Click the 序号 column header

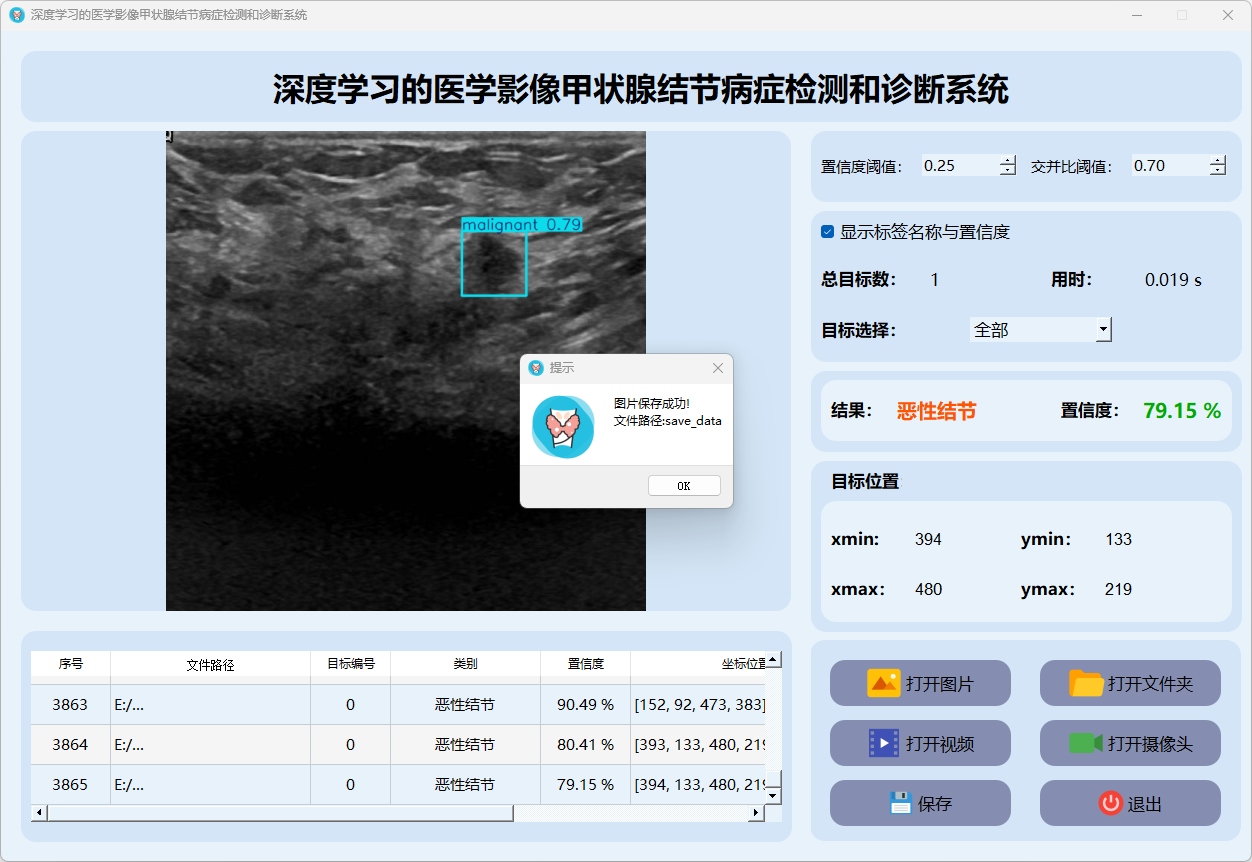click(70, 664)
